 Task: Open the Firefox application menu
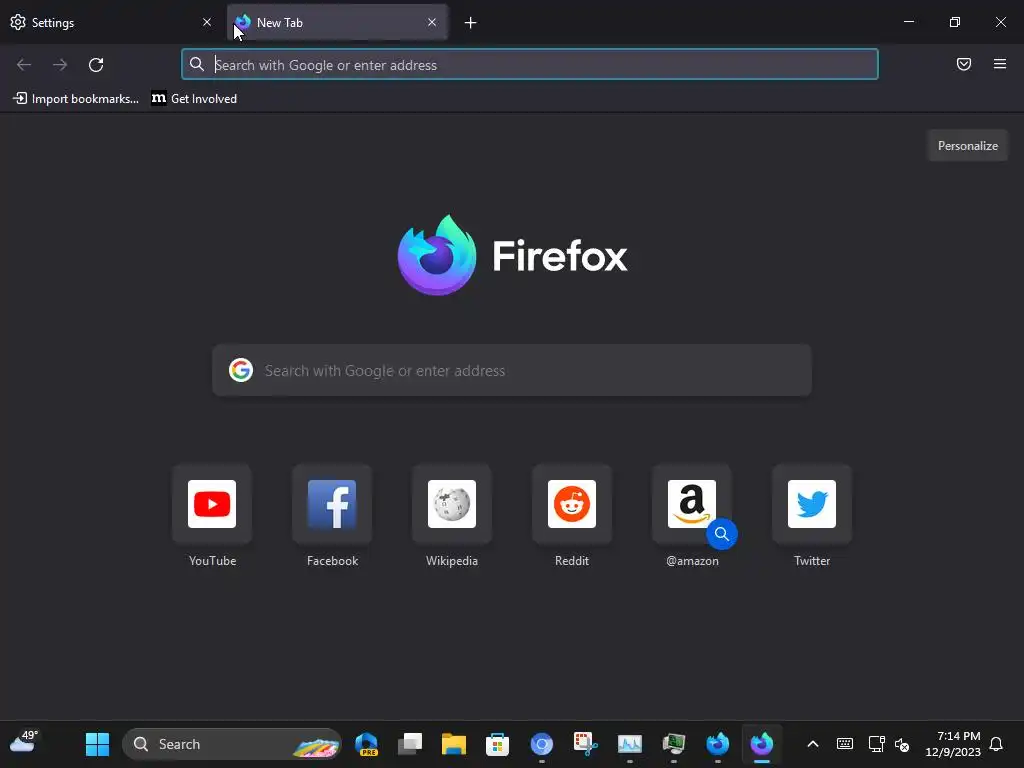(x=999, y=64)
